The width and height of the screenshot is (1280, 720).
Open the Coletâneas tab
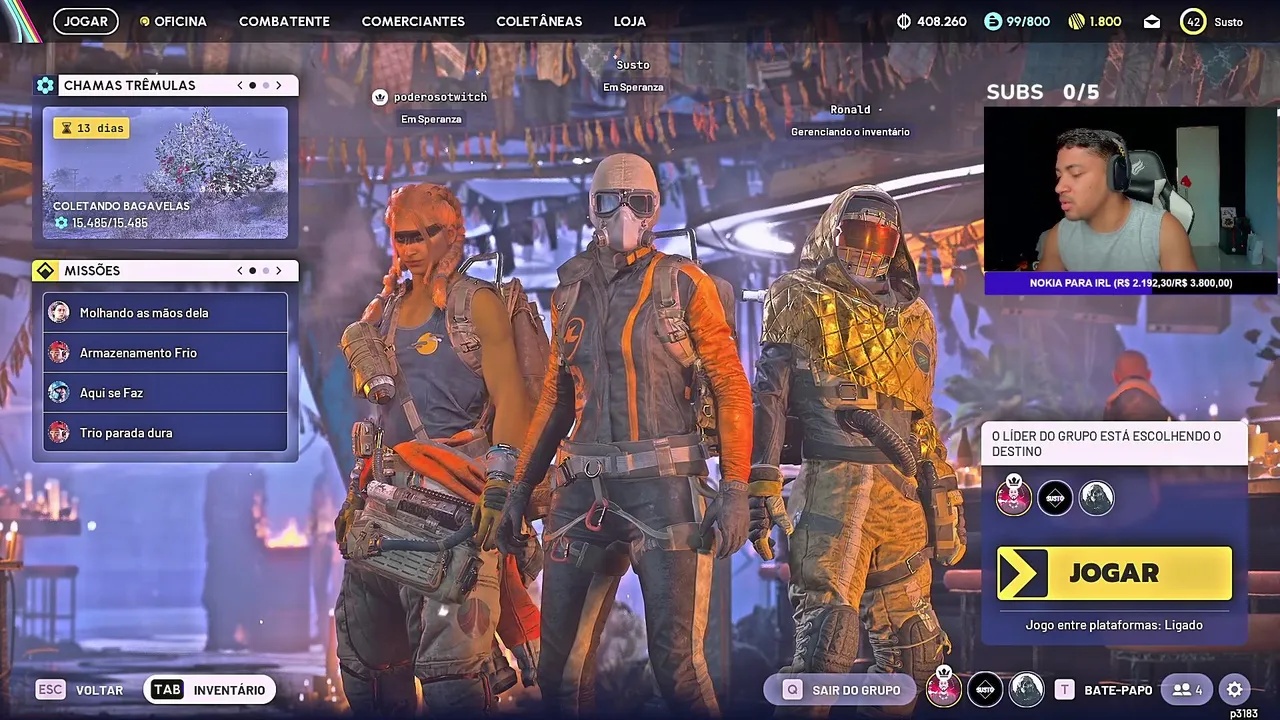tap(539, 21)
